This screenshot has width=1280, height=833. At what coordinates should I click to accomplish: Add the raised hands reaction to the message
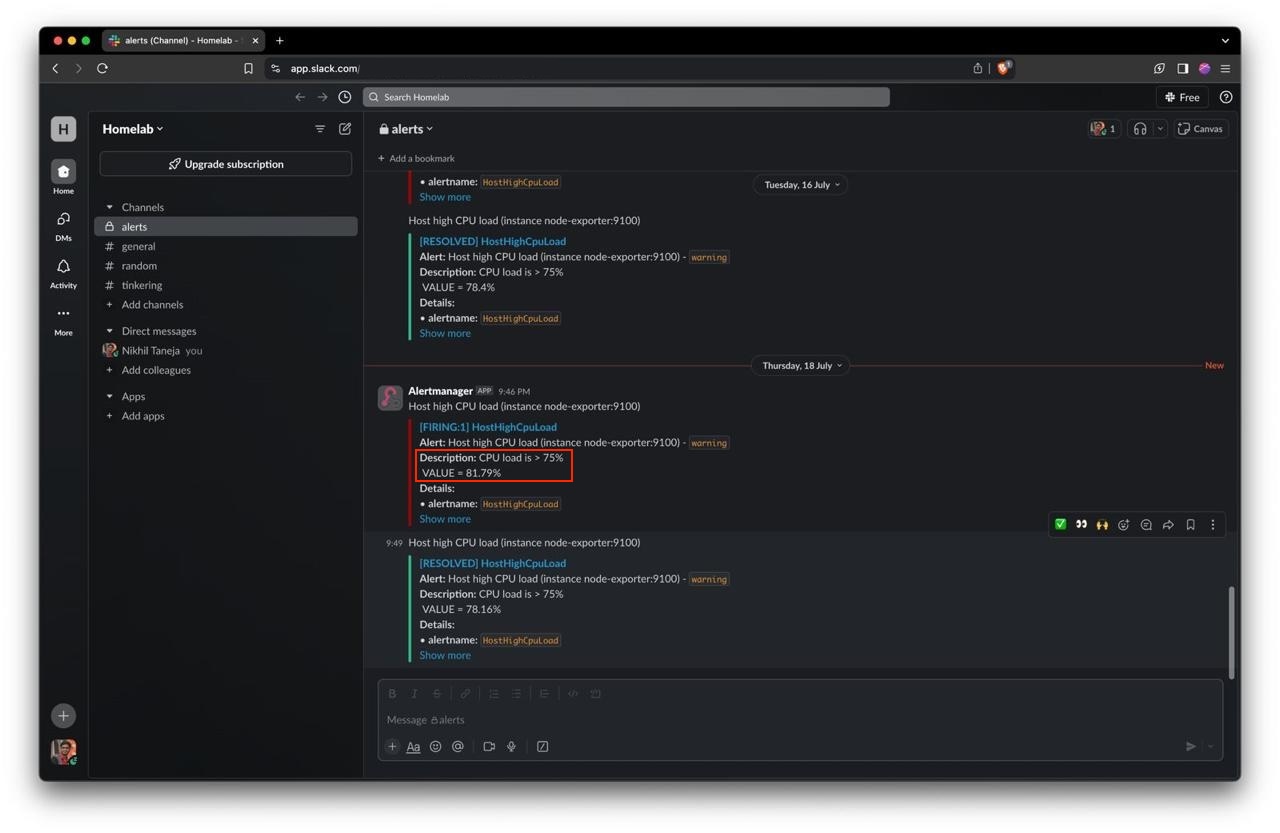pos(1102,524)
